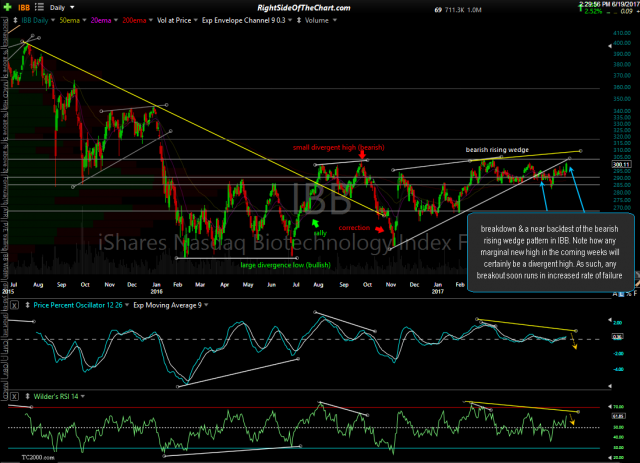The width and height of the screenshot is (640, 463).
Task: Open the watchlist list icon beside IBB
Action: point(39,7)
